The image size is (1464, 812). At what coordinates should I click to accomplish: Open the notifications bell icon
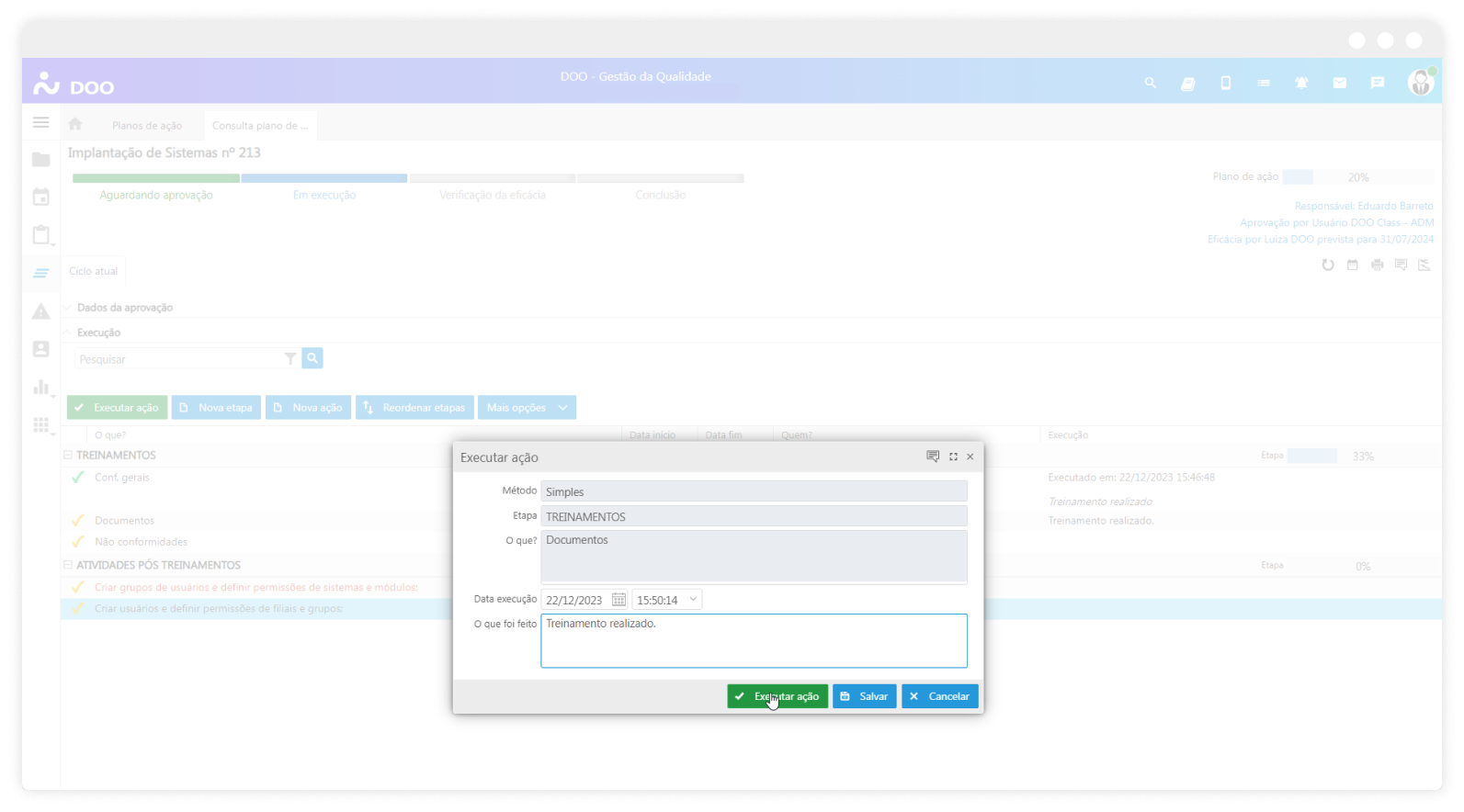pos(1301,83)
